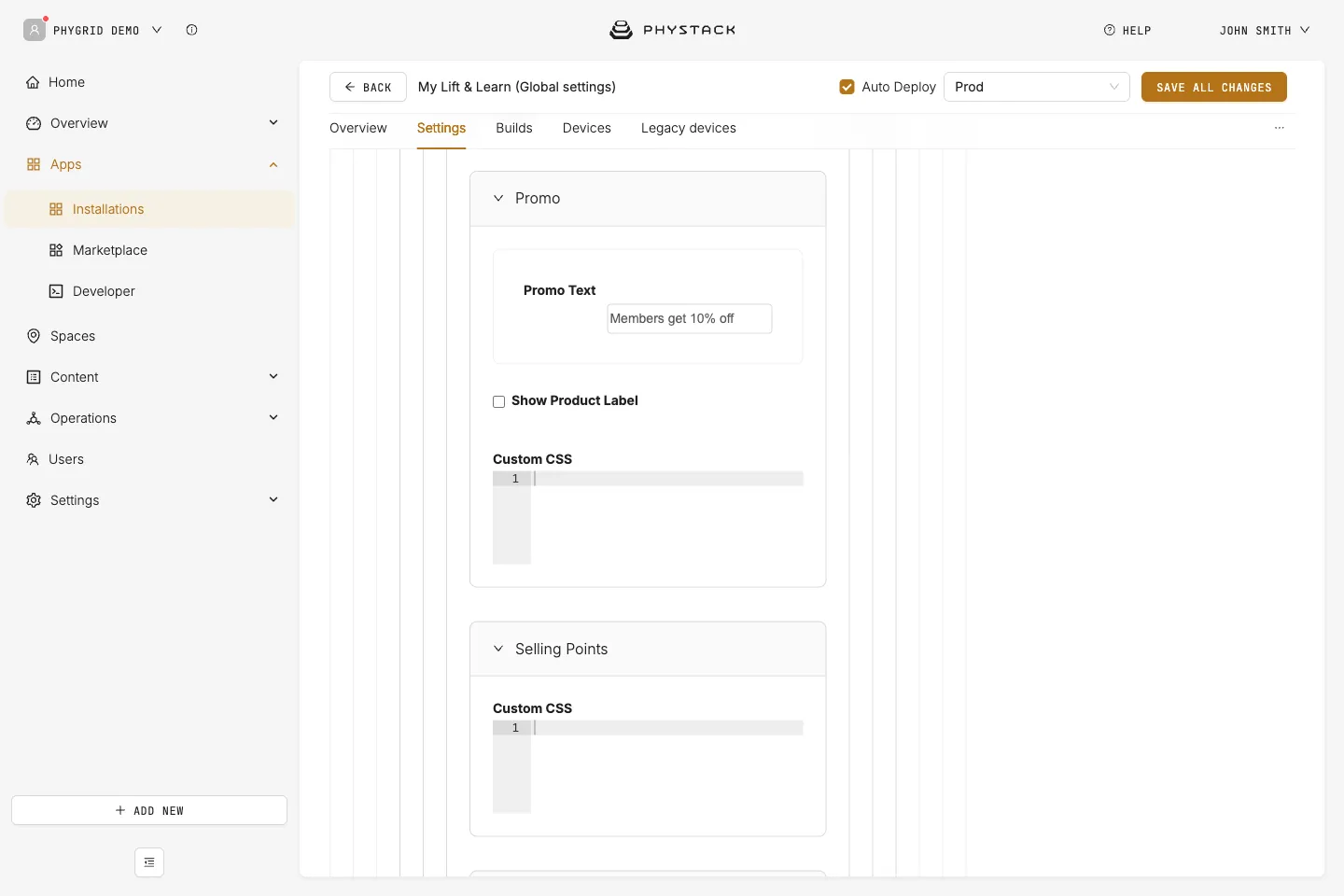Click Save All Changes button
1344x896 pixels.
(1214, 87)
